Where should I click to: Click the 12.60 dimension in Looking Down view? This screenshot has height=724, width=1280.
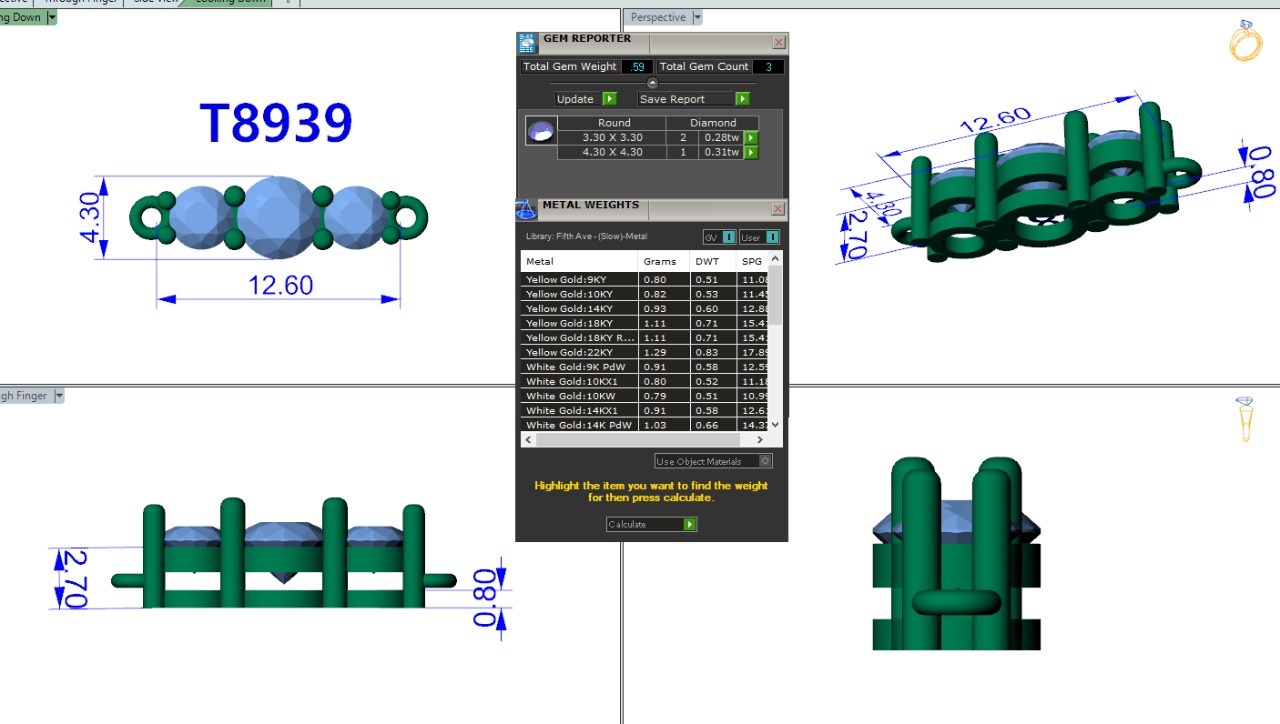pyautogui.click(x=281, y=285)
